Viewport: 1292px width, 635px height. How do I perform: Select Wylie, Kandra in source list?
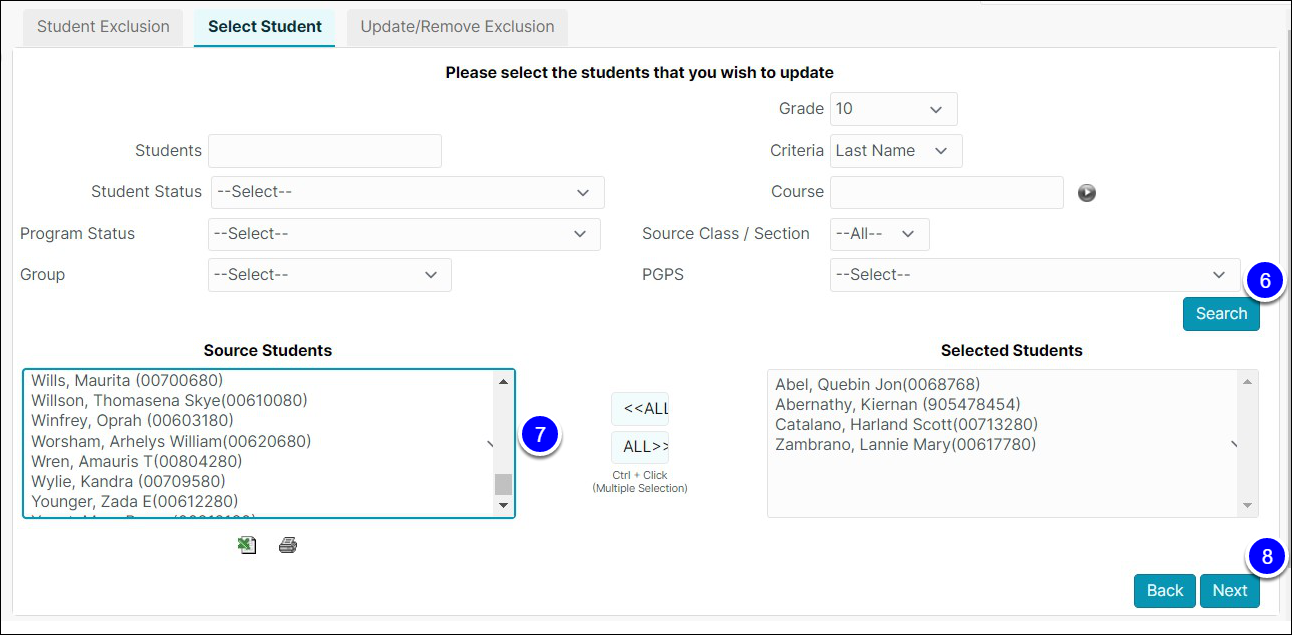pyautogui.click(x=128, y=481)
